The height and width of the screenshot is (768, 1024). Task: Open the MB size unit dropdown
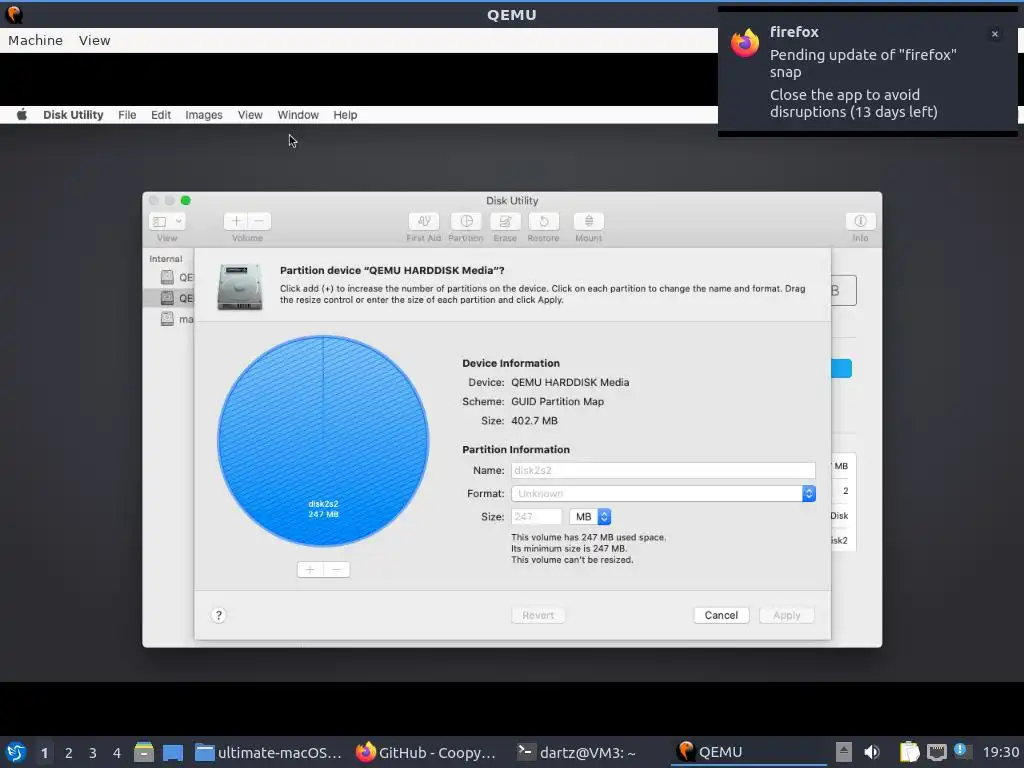point(590,517)
